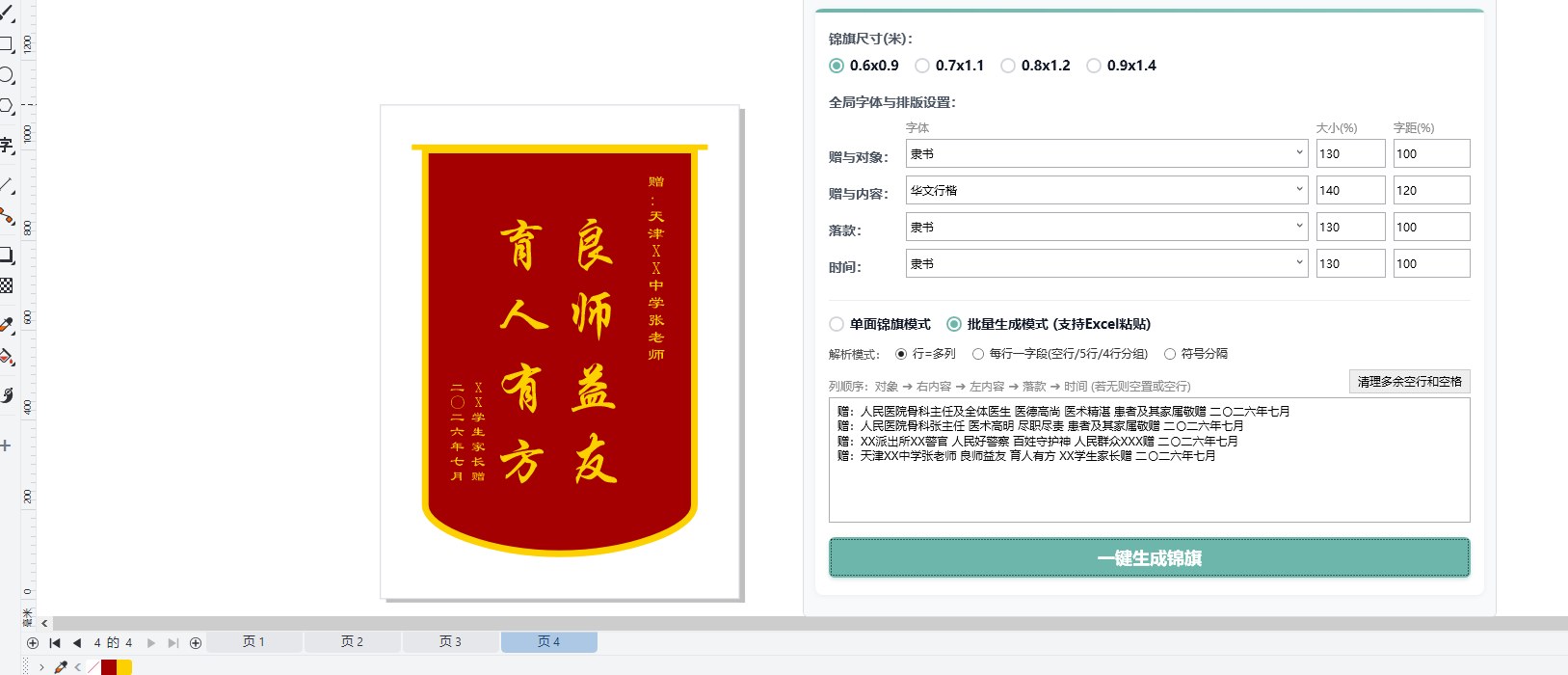
Task: Select the Freehand drawing tool
Action: [6, 13]
